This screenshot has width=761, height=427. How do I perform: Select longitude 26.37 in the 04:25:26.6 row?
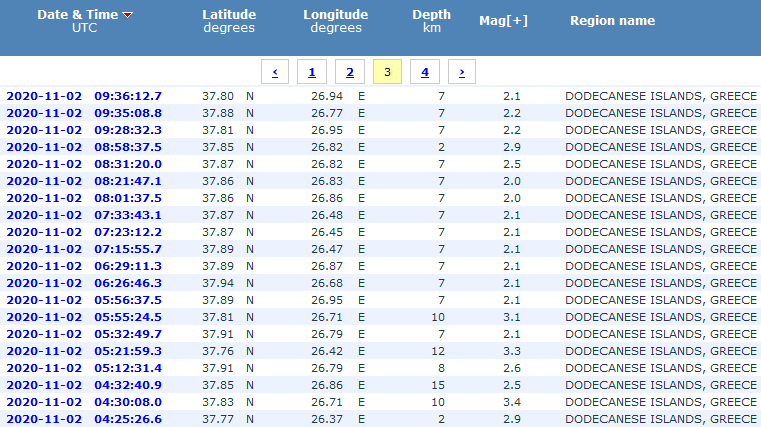[x=327, y=419]
